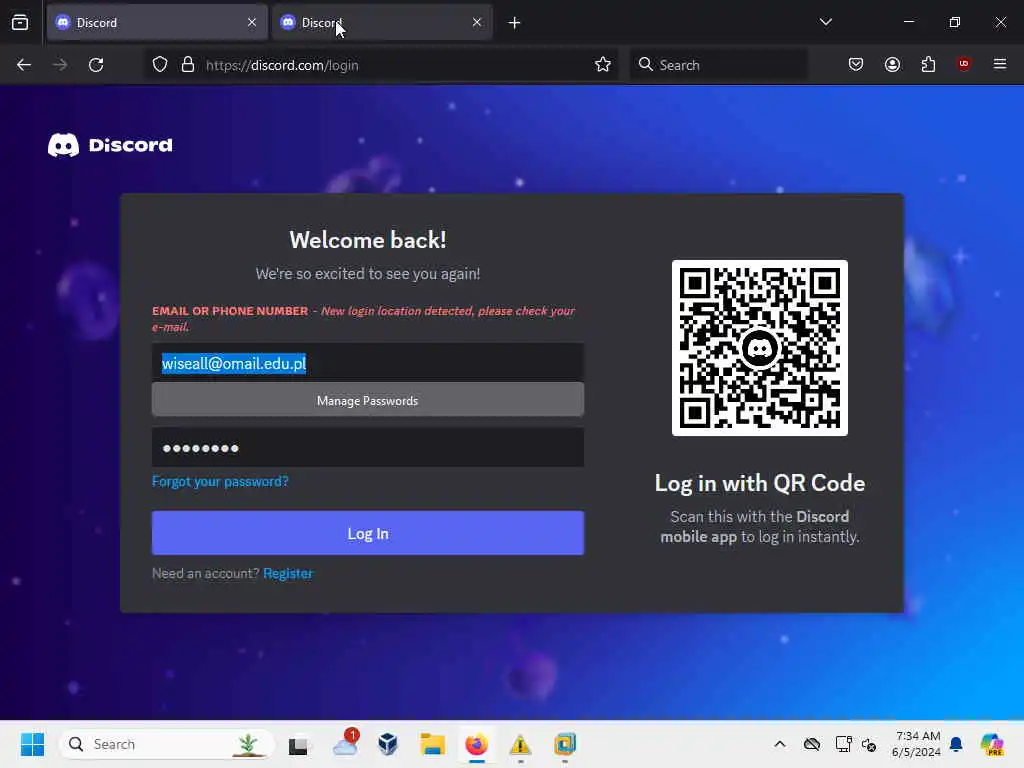Open Manage Passwords autofill option
The image size is (1024, 768).
click(368, 400)
